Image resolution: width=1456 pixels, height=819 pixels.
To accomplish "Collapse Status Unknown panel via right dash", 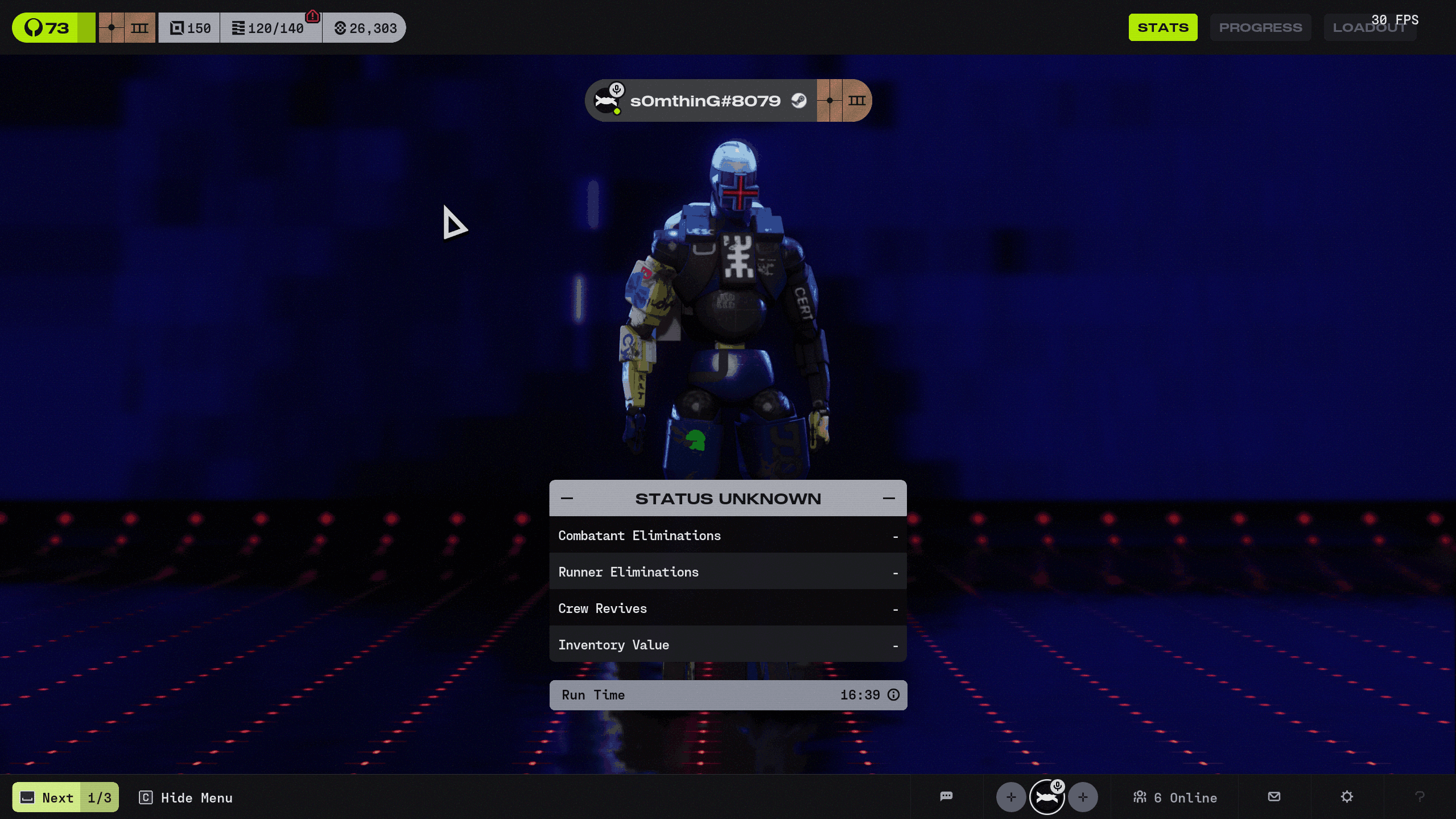I will 889,499.
